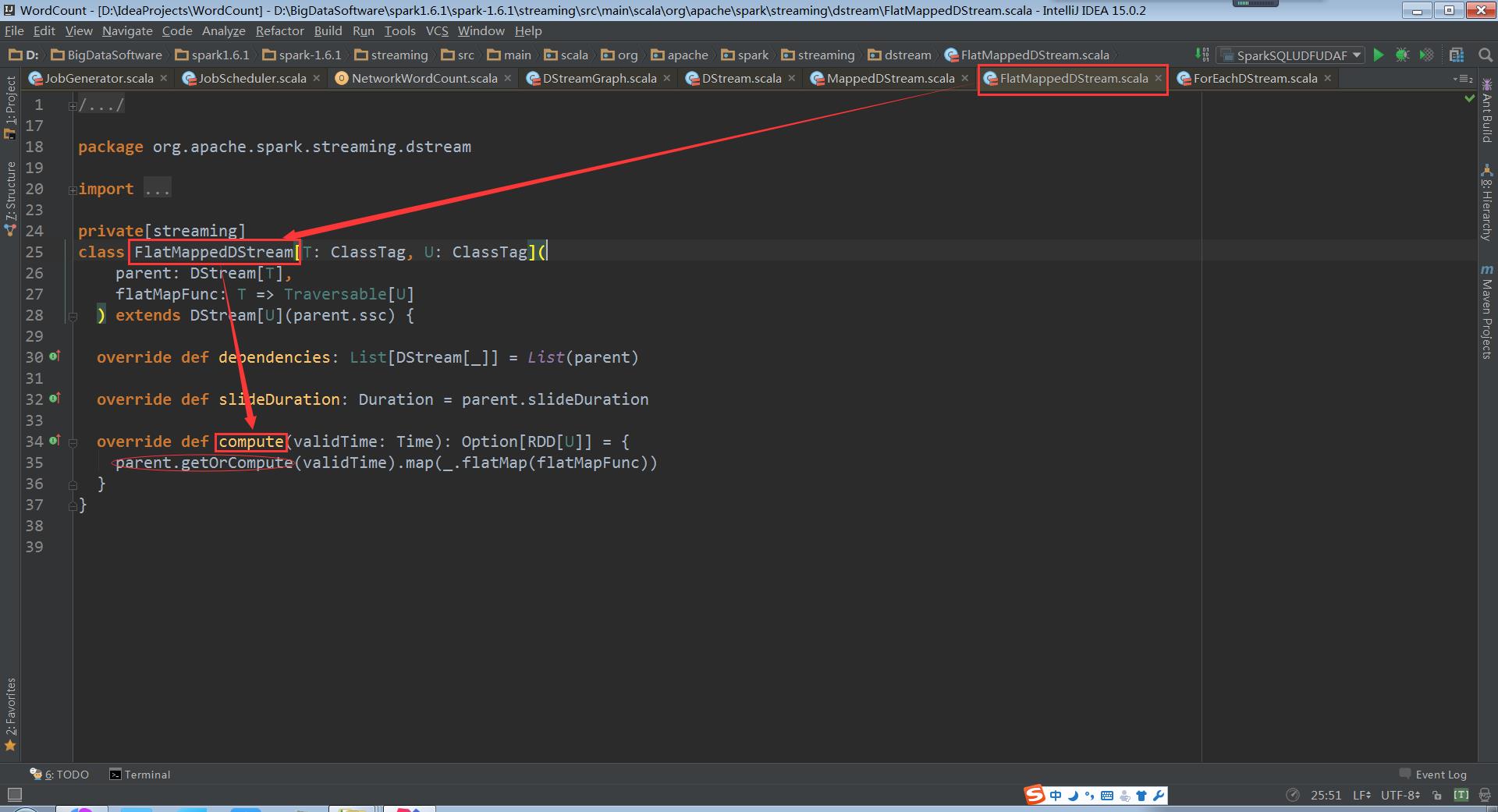Screen dimensions: 1498x812
Task: Click the Make Project build icon
Action: pos(1202,55)
